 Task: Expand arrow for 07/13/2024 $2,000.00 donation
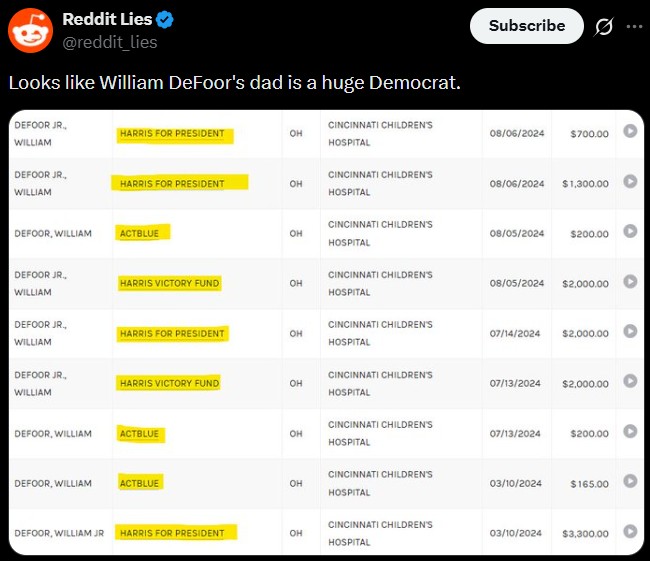[630, 381]
